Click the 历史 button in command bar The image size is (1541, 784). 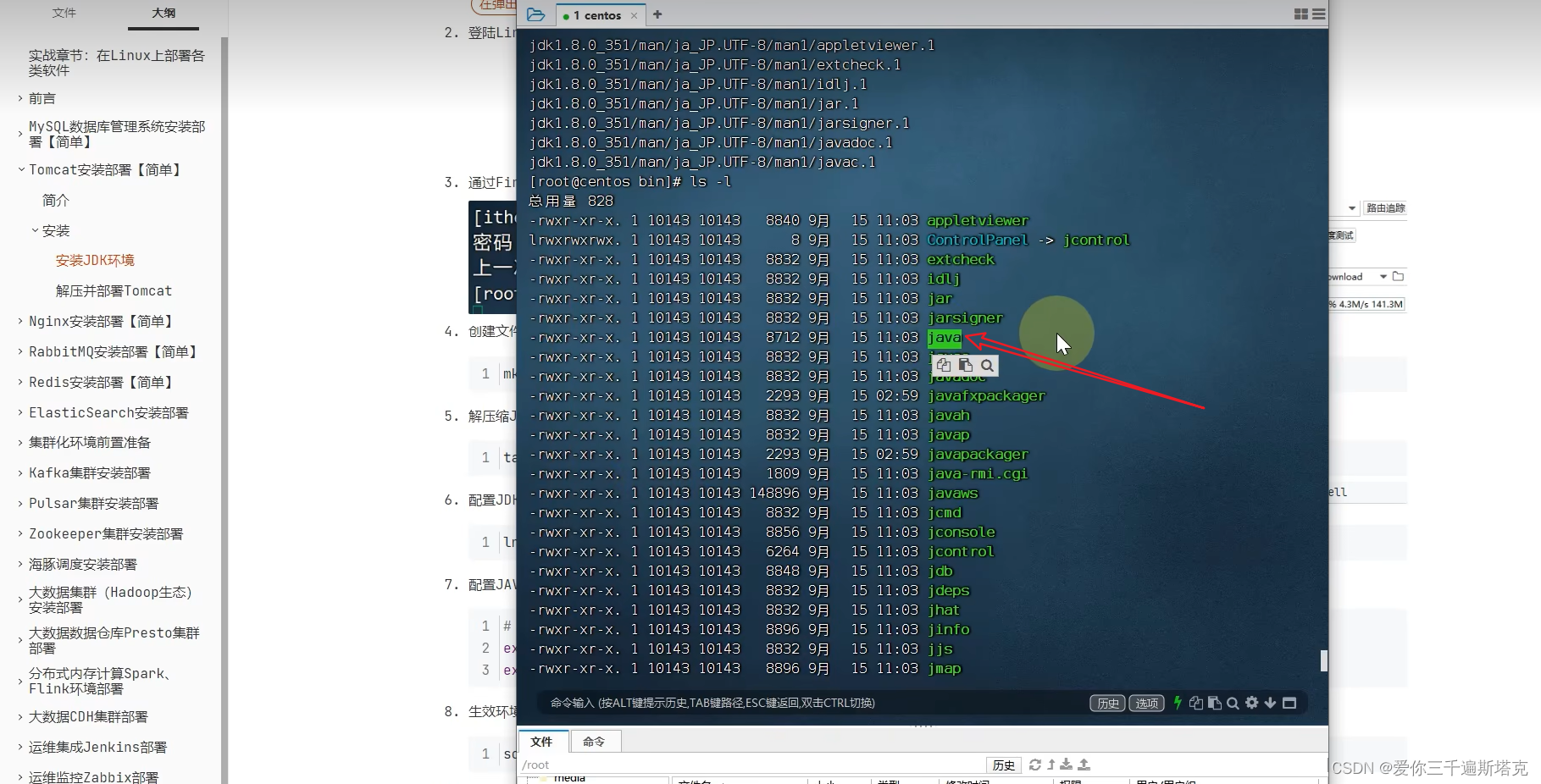pyautogui.click(x=1107, y=704)
